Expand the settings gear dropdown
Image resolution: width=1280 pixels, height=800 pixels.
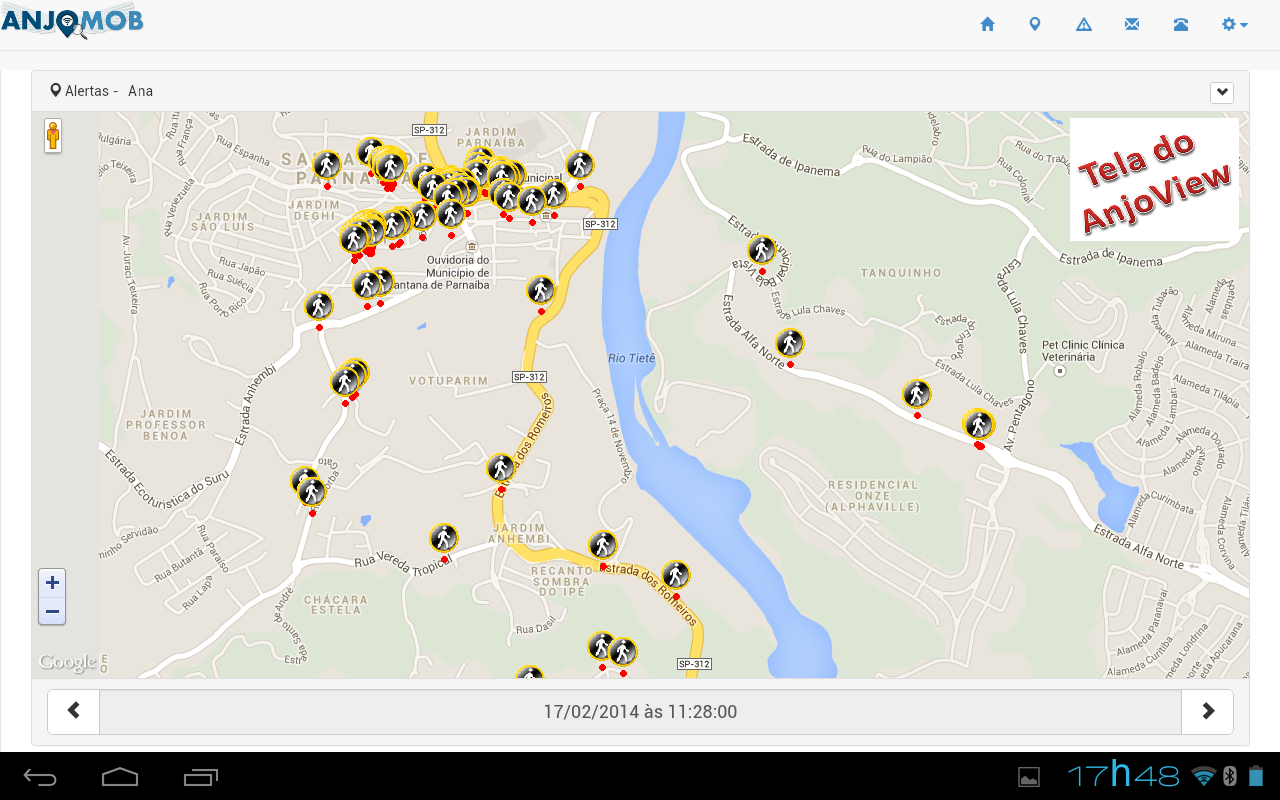[1235, 24]
